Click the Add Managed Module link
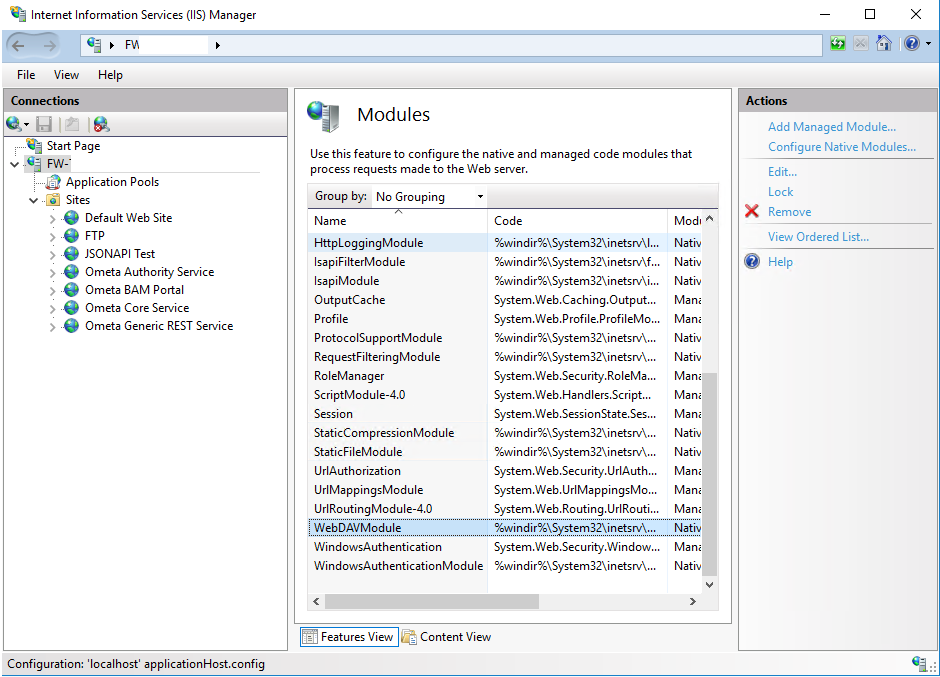940x677 pixels. point(832,126)
